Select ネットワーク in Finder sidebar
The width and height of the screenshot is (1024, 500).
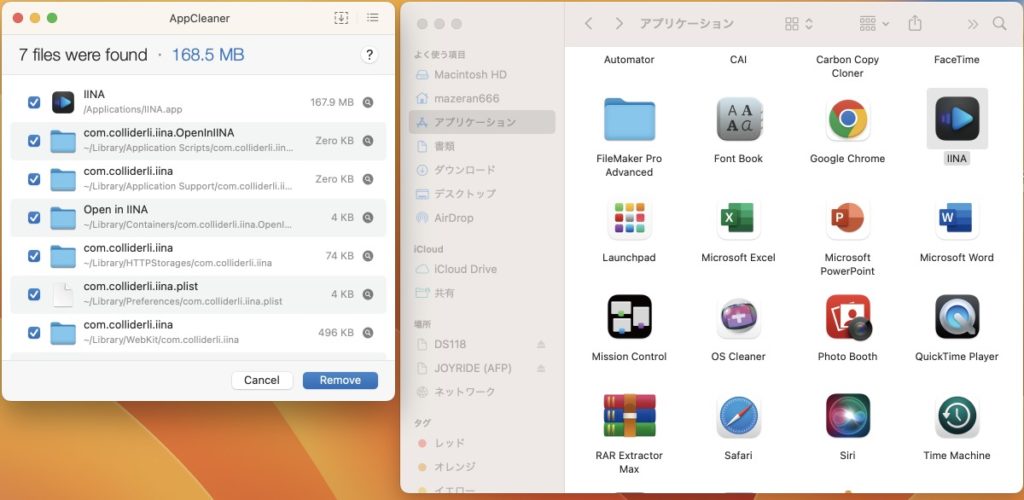coord(482,392)
